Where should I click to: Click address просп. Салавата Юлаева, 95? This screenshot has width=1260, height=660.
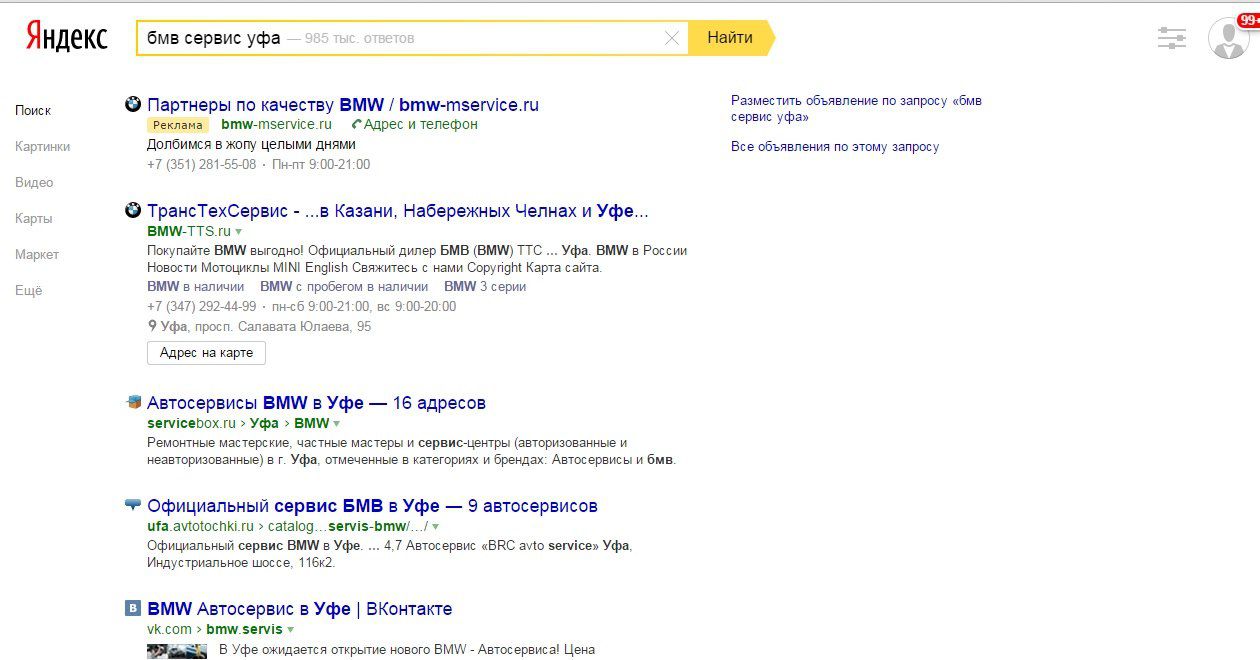tap(281, 326)
